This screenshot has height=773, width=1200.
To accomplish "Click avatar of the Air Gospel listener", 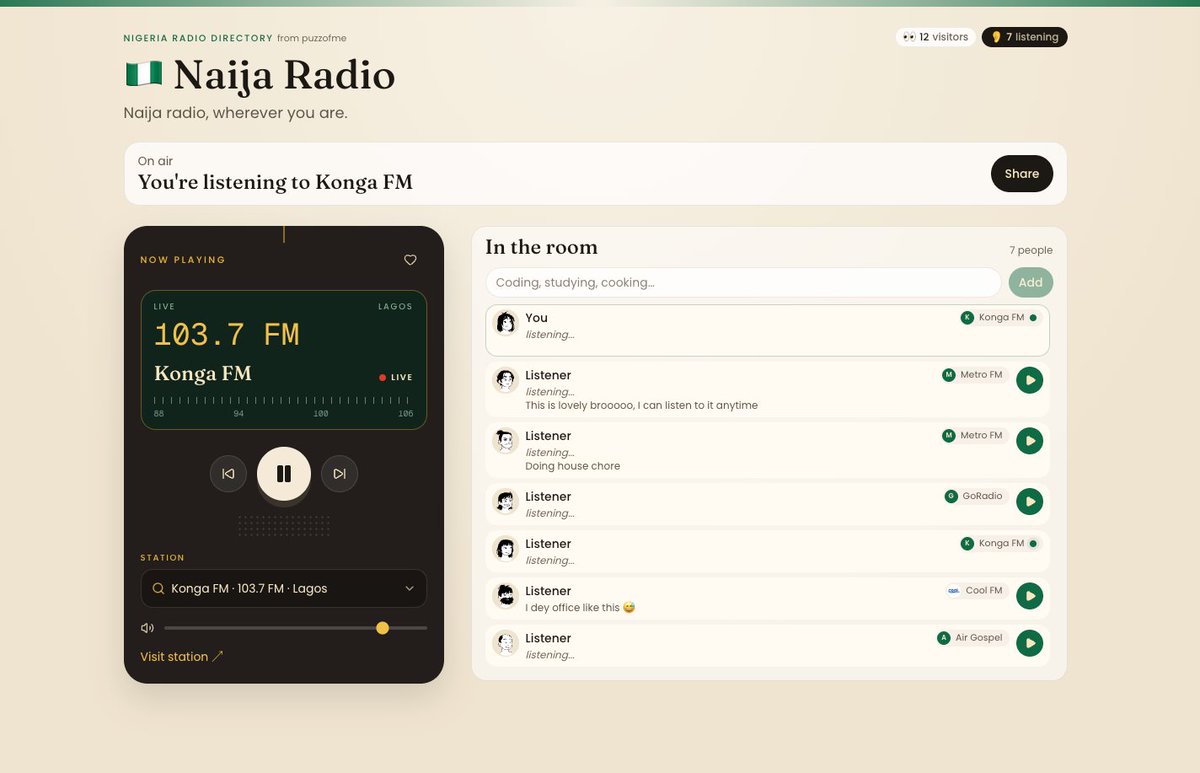I will pyautogui.click(x=506, y=643).
